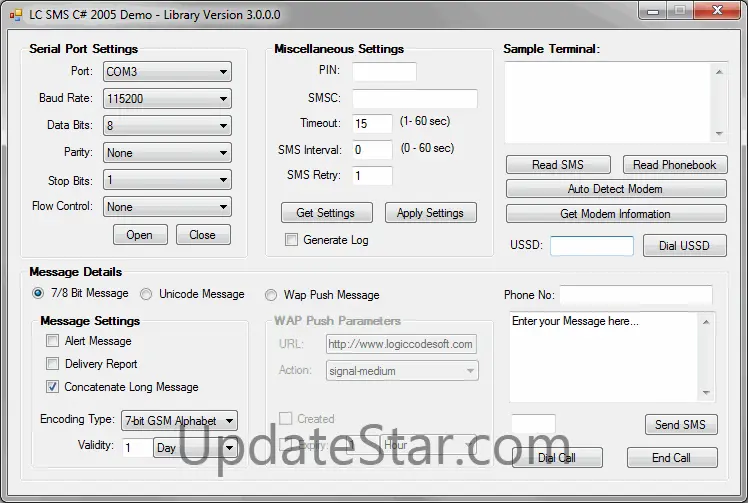Open the Validity unit dropdown showing Day
Screen dimensions: 748x503
195,448
